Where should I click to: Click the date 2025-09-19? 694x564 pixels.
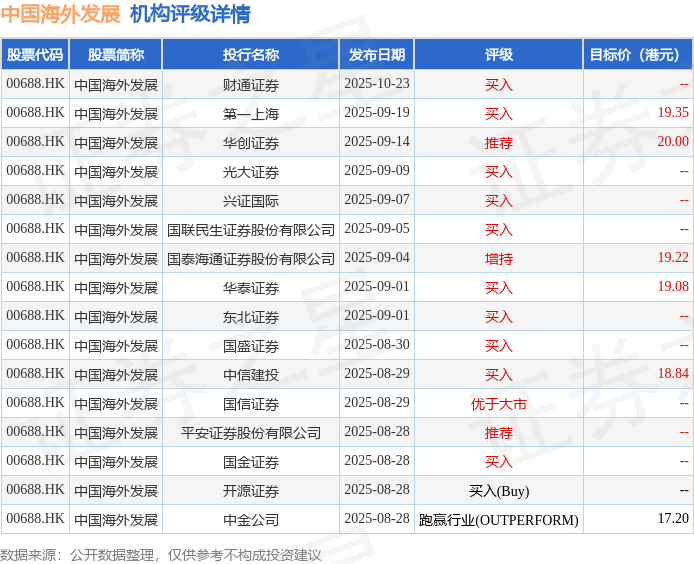coord(377,112)
